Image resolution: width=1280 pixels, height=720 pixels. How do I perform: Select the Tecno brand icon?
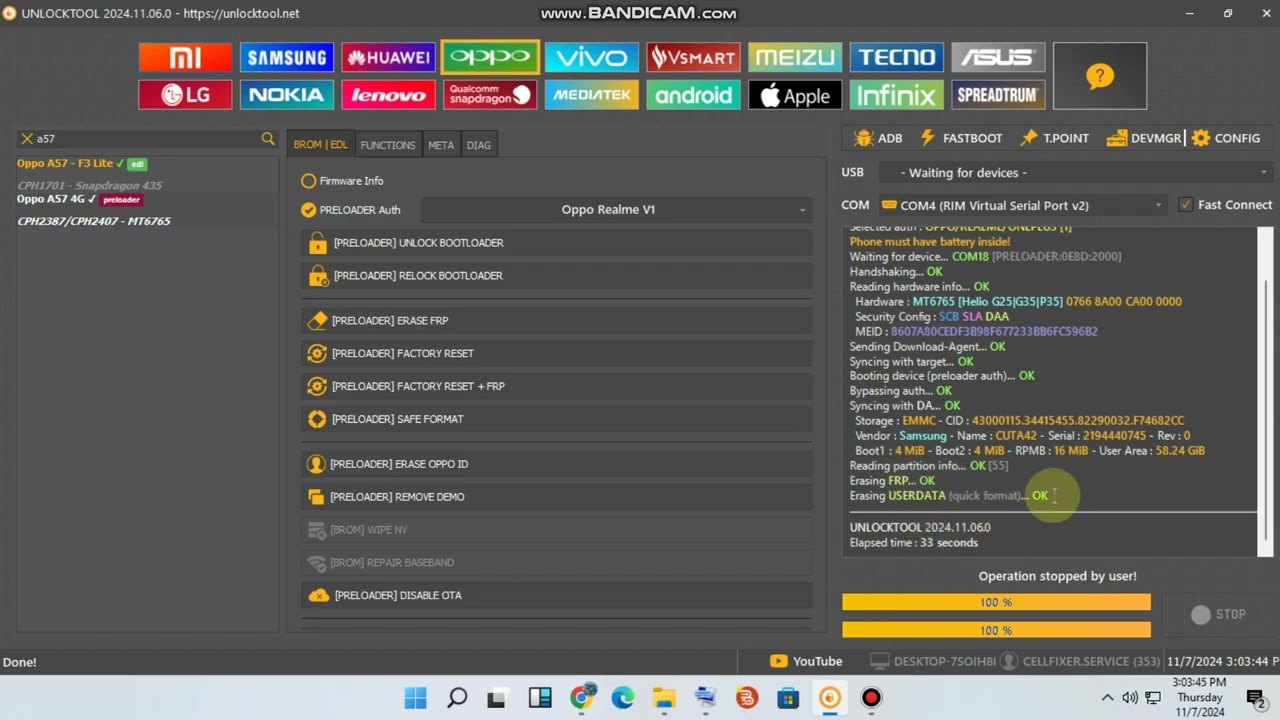(897, 57)
